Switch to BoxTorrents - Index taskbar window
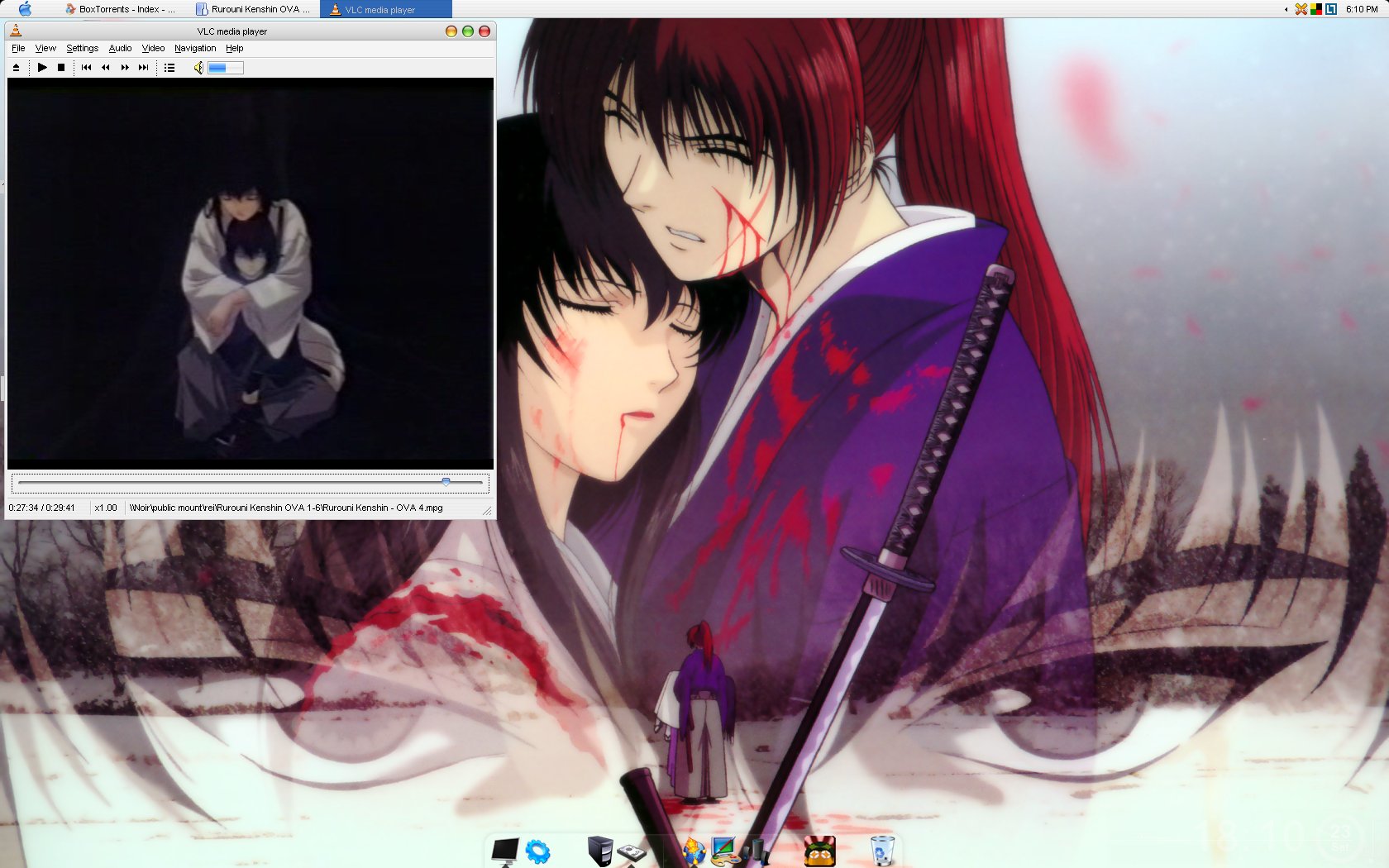This screenshot has width=1389, height=868. click(x=121, y=9)
